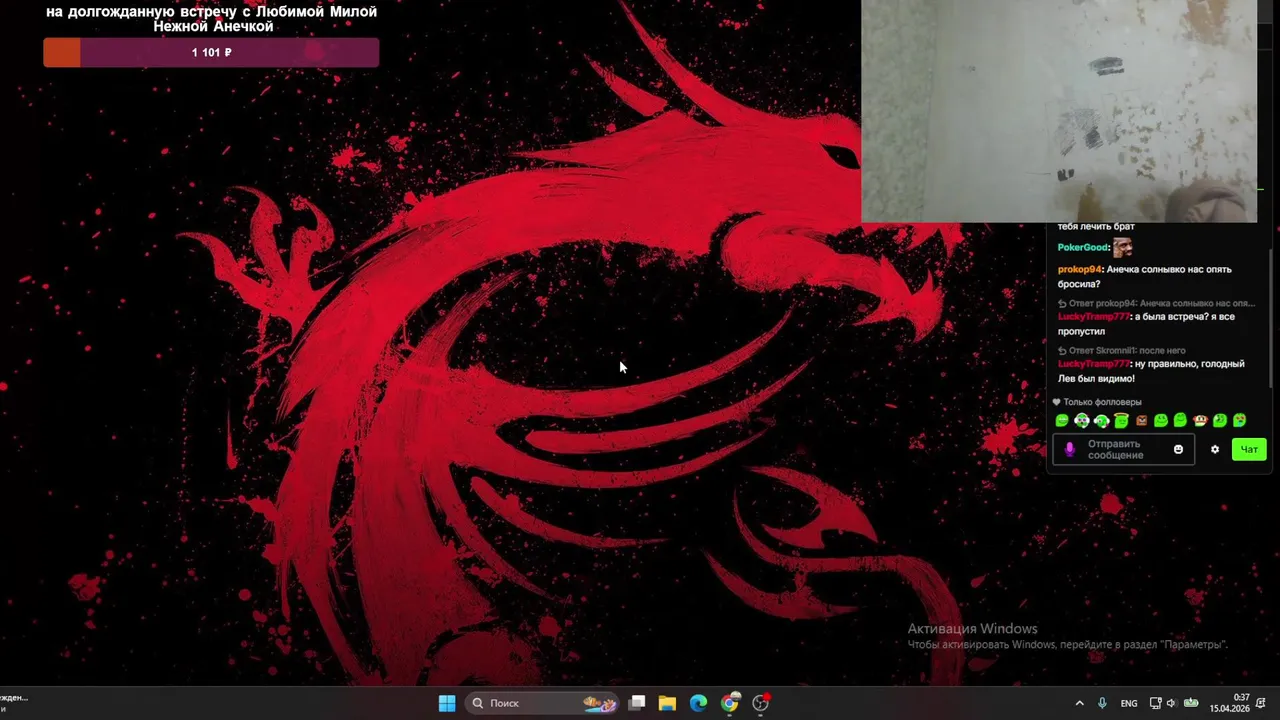Image resolution: width=1280 pixels, height=720 pixels.
Task: Pick the white-faced emote with headphones
Action: click(1082, 421)
